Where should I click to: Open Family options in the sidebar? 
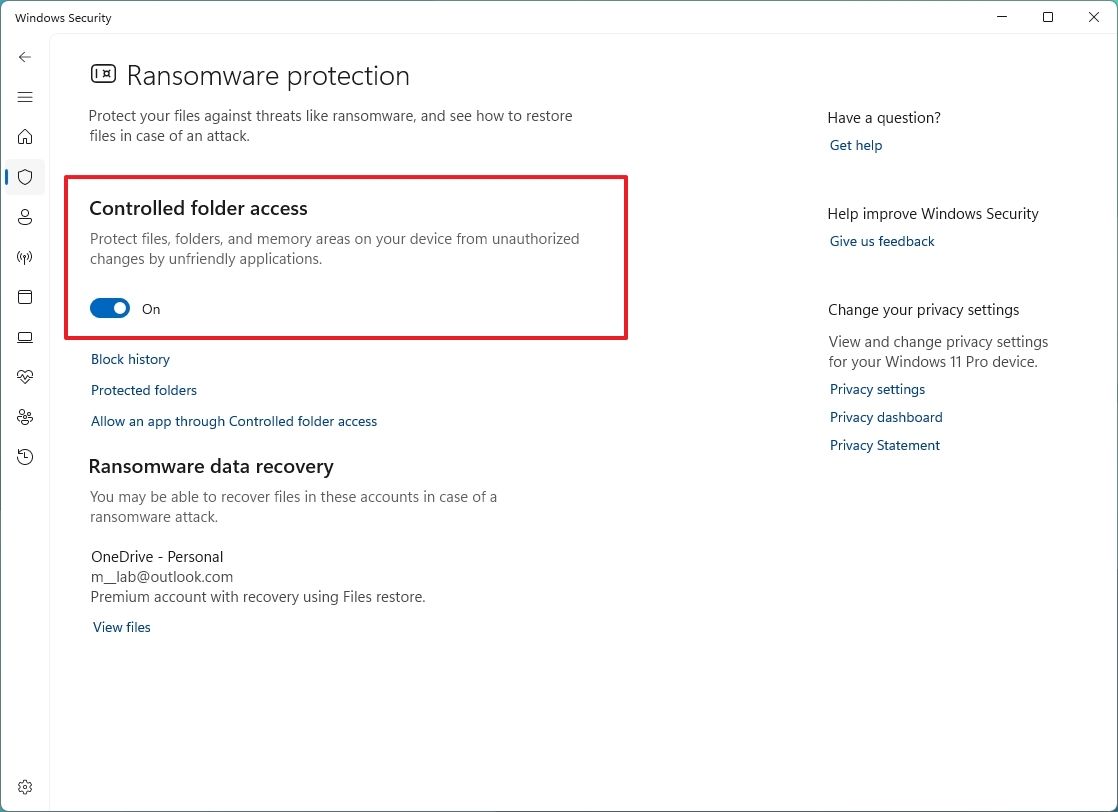coord(25,417)
